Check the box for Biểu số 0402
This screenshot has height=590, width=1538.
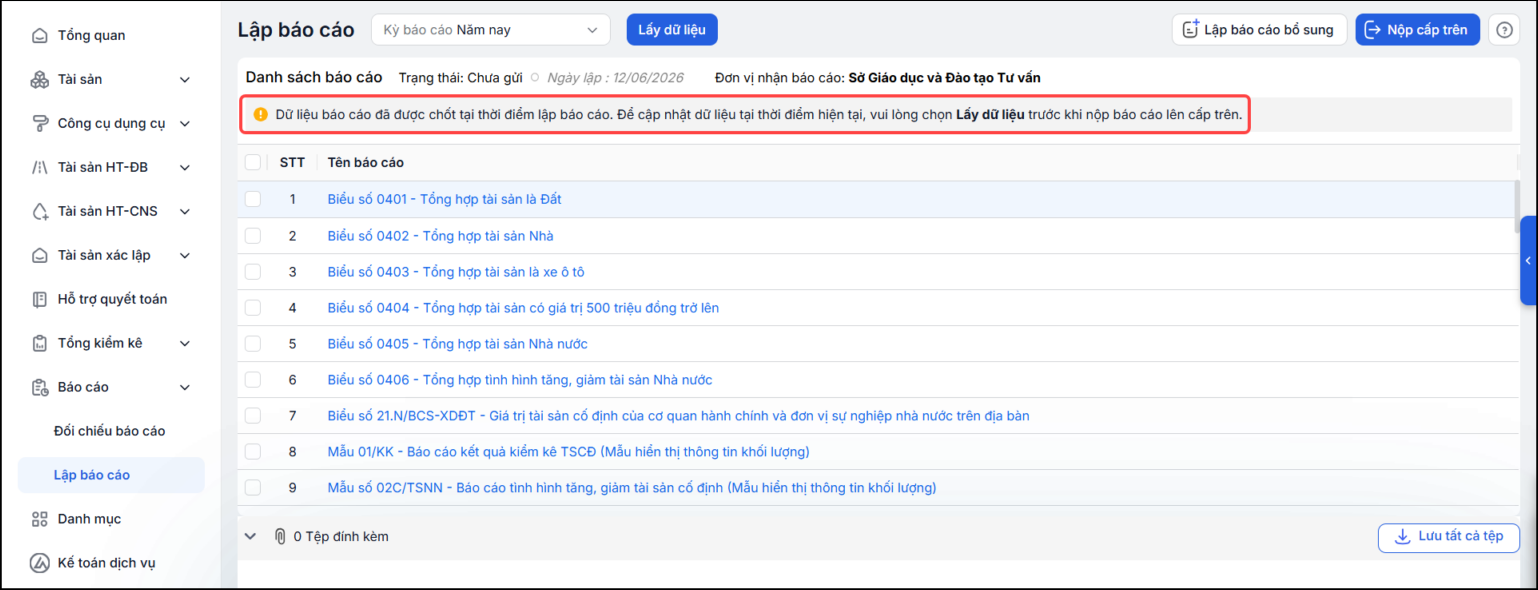click(253, 236)
